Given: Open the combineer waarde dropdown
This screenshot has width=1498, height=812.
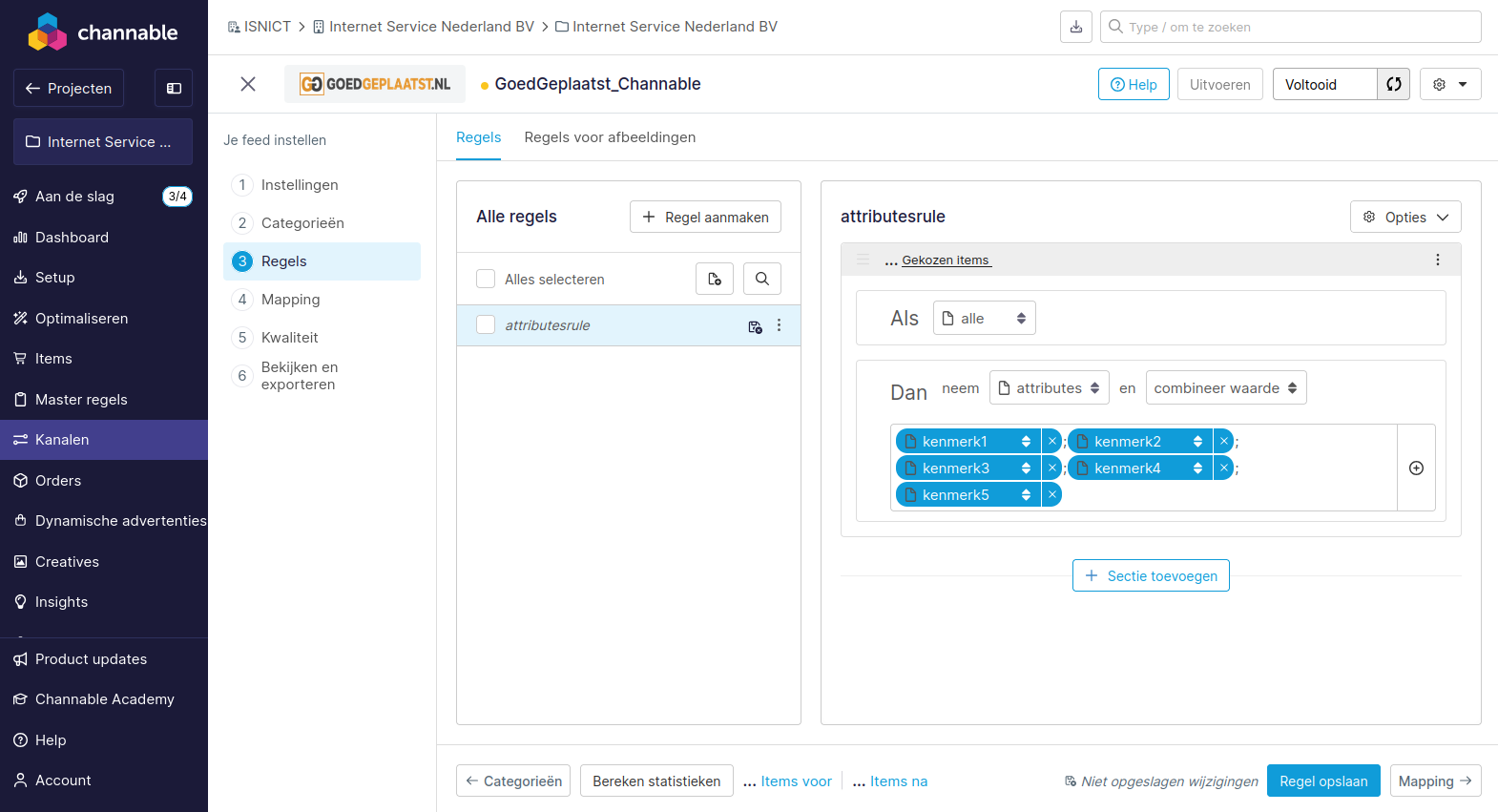Looking at the screenshot, I should click(1225, 388).
